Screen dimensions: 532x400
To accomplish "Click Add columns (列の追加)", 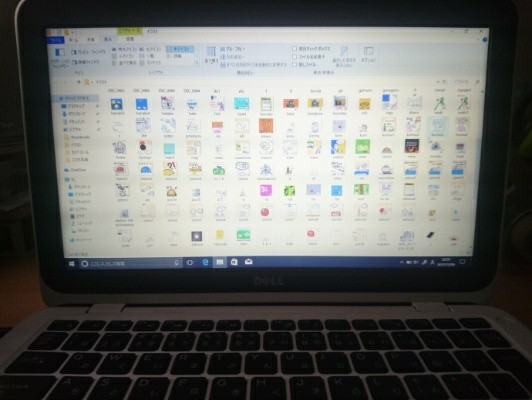I will pyautogui.click(x=231, y=57).
